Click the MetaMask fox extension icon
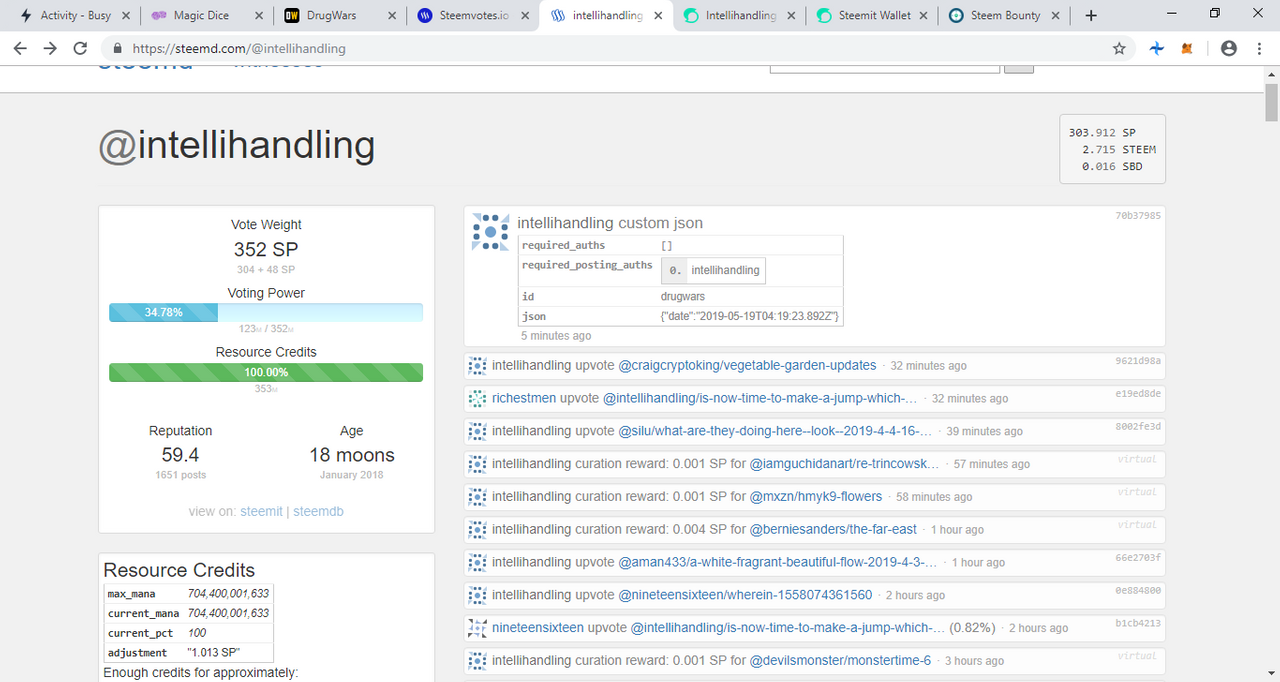 pyautogui.click(x=1187, y=48)
